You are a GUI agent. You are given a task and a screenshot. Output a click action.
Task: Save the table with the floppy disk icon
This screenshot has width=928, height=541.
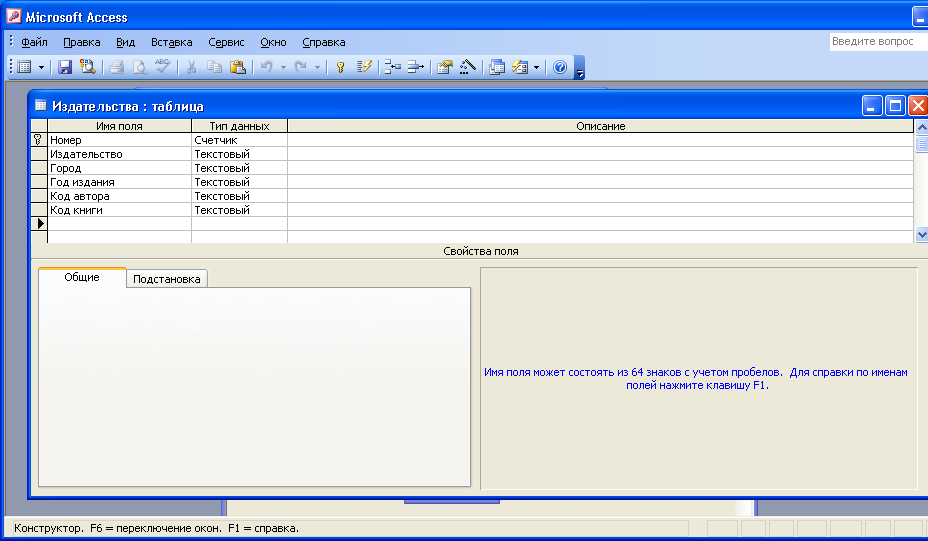pyautogui.click(x=65, y=67)
